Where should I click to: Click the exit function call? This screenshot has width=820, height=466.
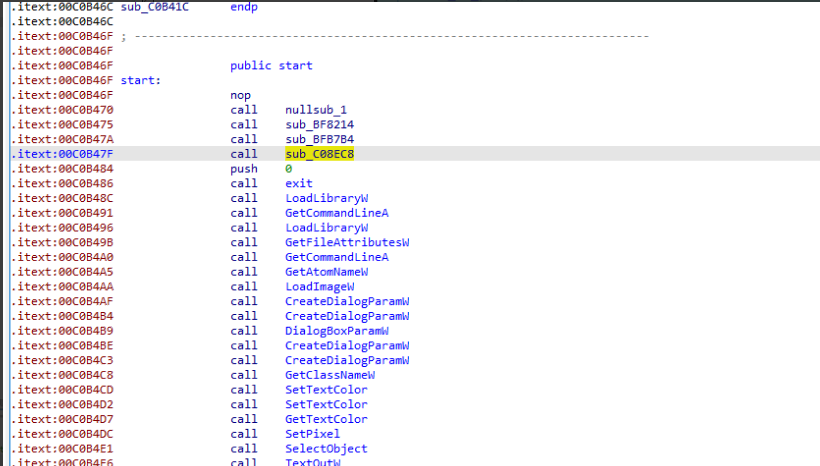(298, 183)
